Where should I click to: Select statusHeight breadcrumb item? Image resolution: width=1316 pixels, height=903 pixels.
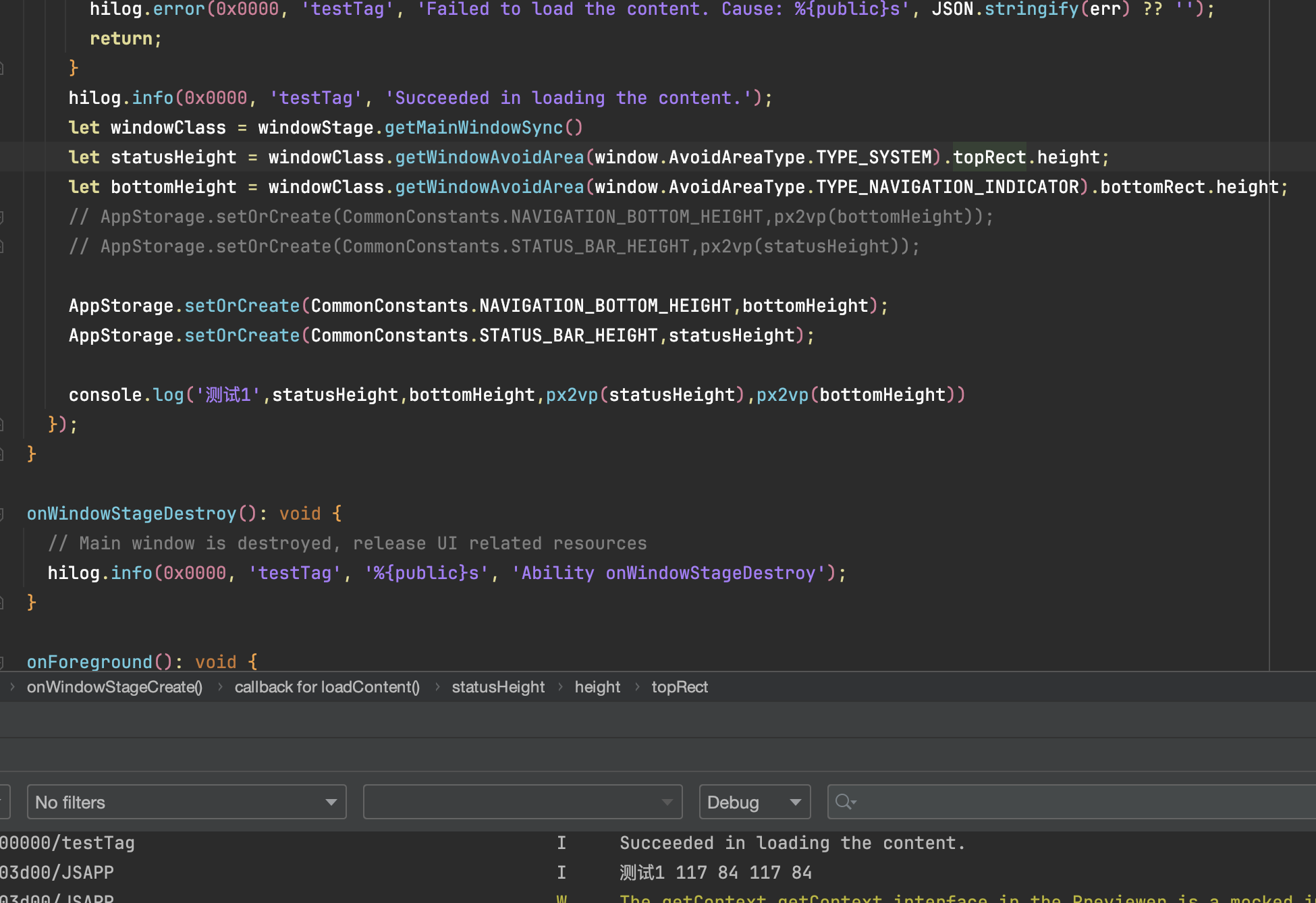tap(498, 687)
